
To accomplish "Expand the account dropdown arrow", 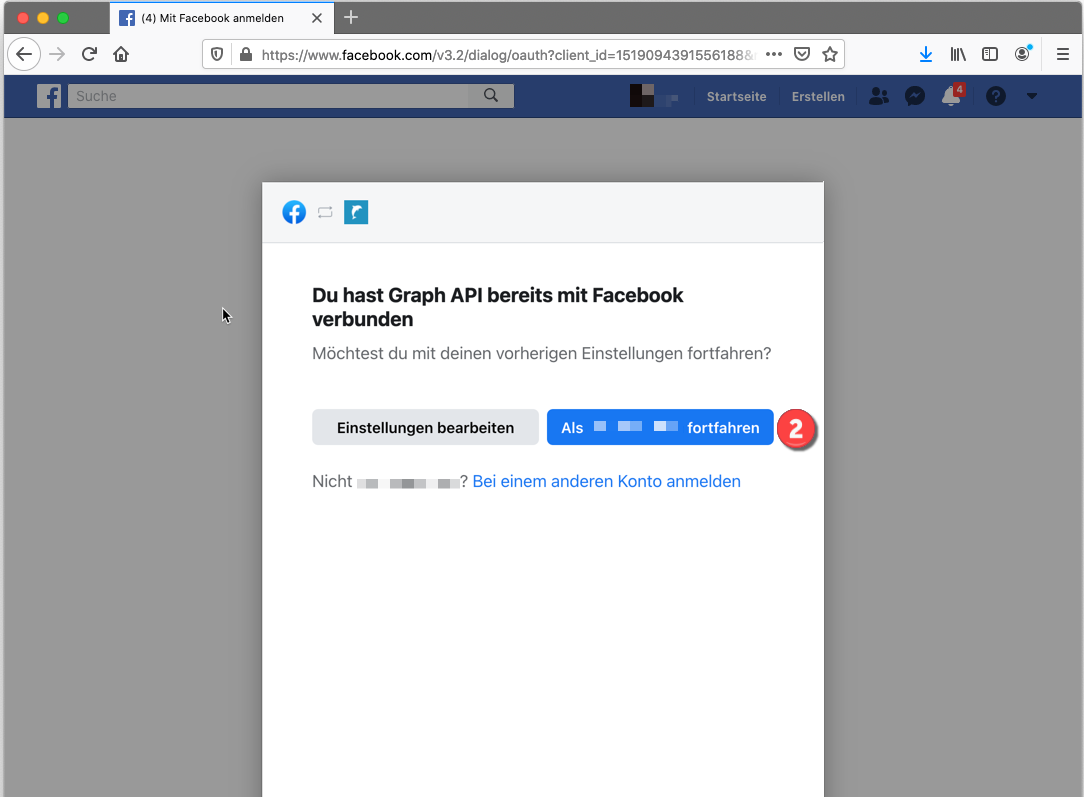I will point(1032,96).
